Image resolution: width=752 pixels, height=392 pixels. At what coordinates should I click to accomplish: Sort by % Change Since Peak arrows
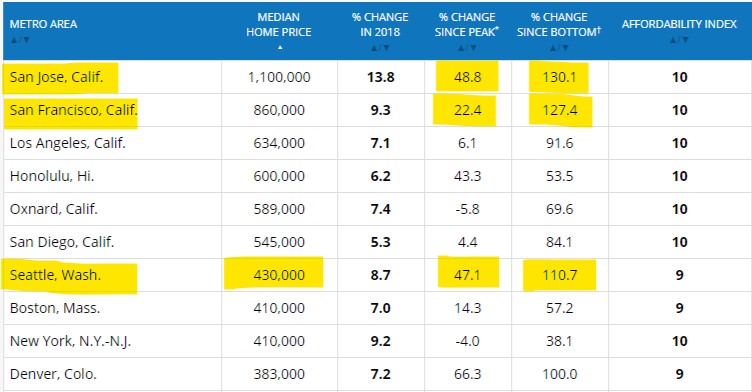pyautogui.click(x=466, y=48)
